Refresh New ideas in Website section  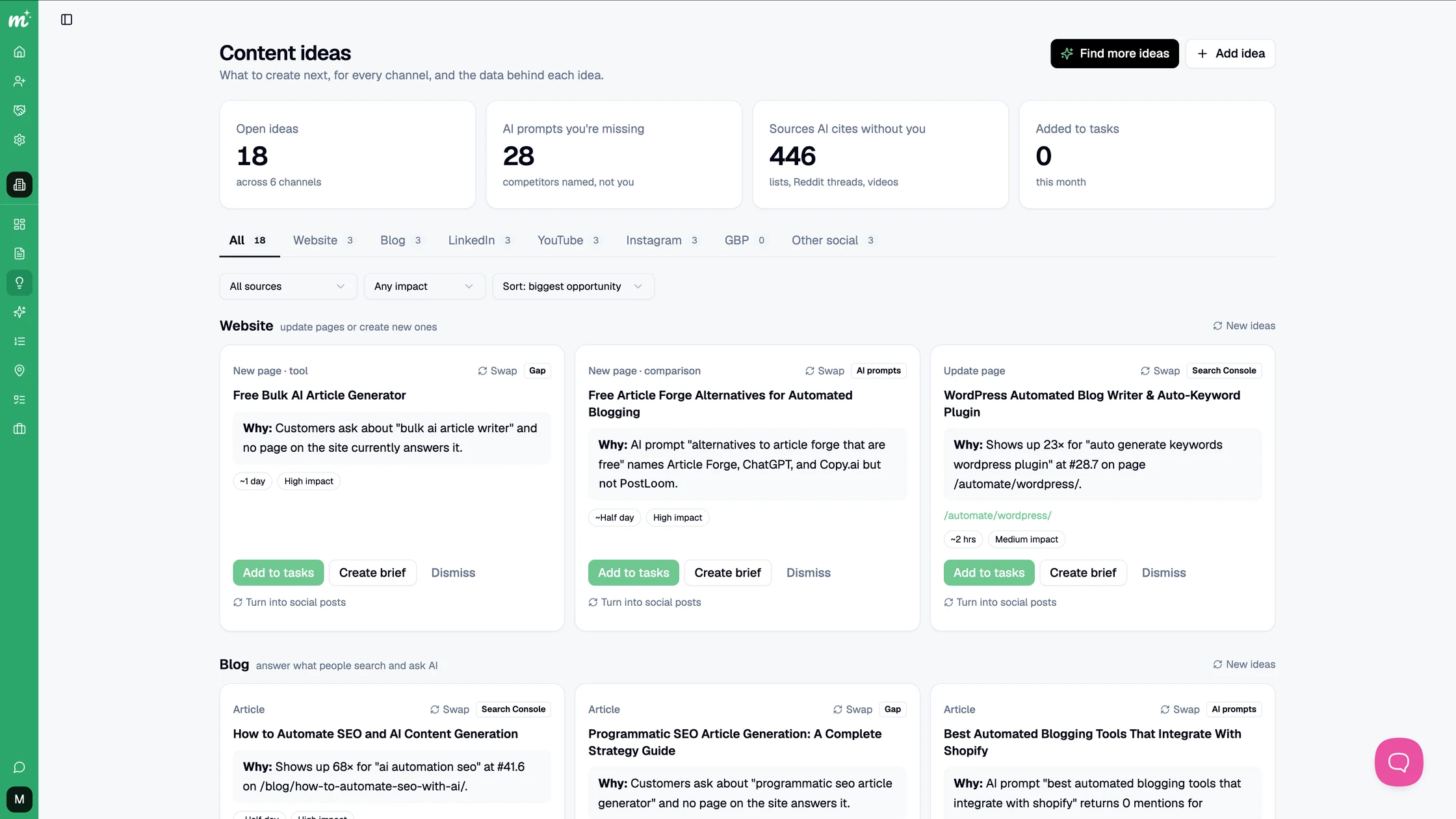click(1244, 326)
